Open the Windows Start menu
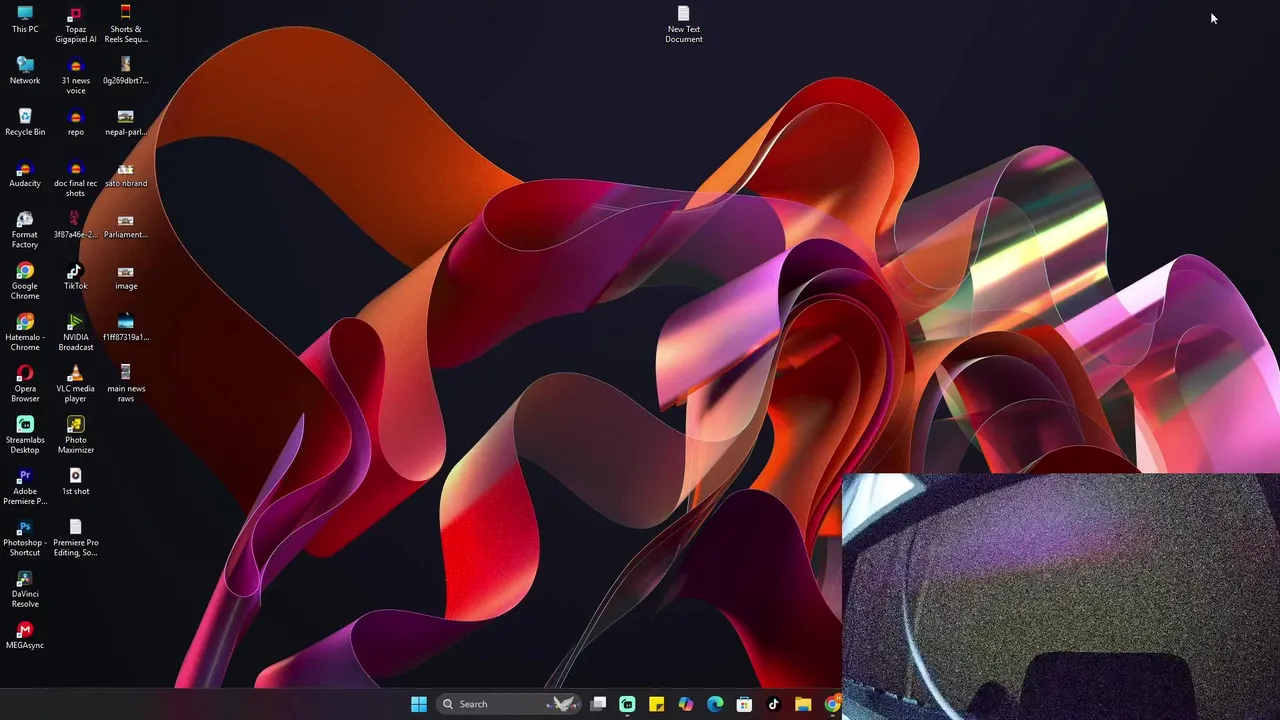 coord(419,704)
